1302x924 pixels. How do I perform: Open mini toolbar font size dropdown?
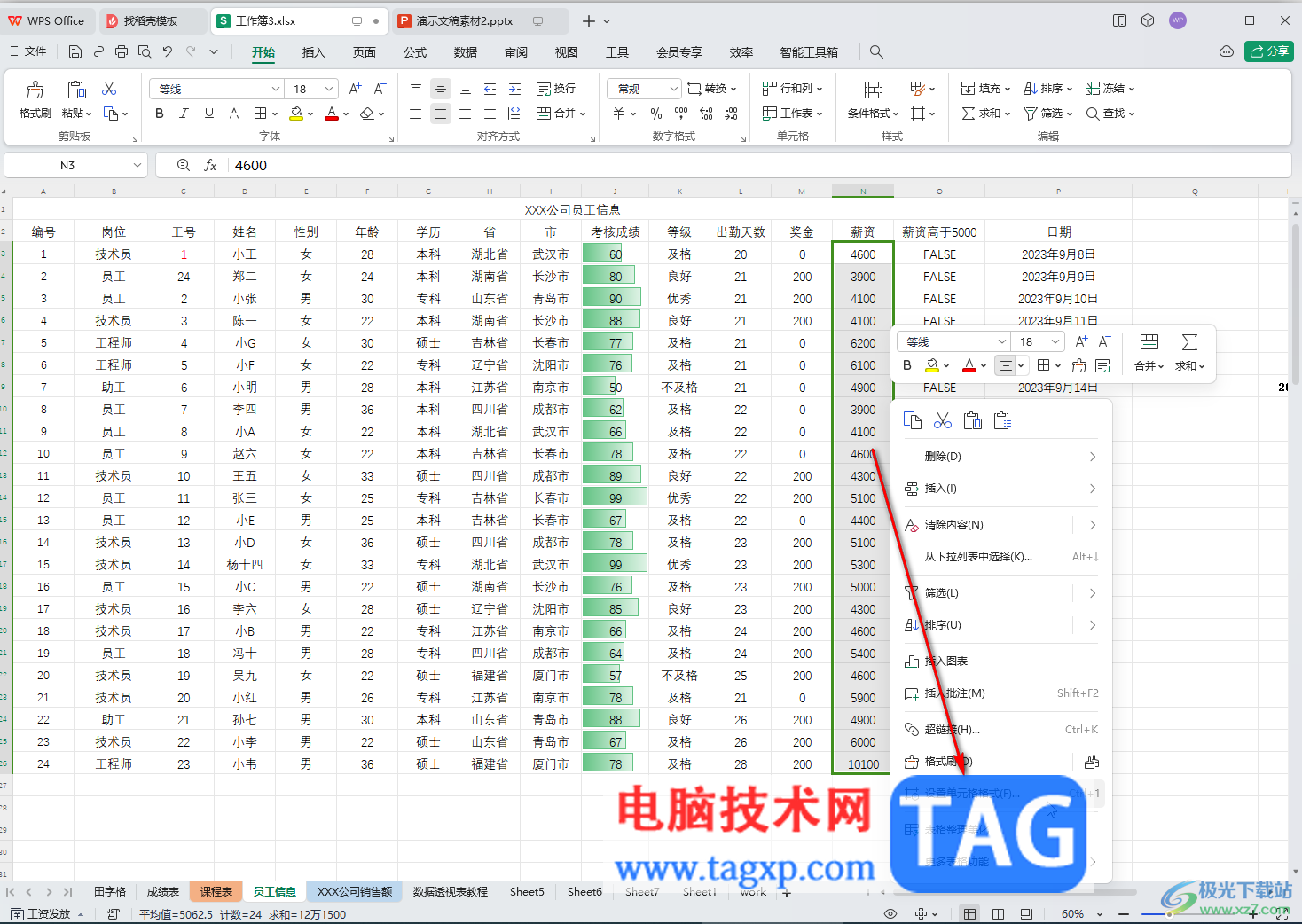[x=1055, y=341]
